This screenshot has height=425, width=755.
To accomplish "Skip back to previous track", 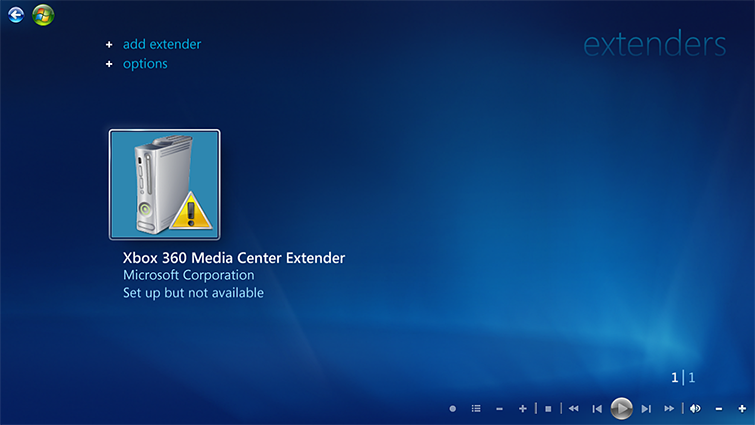I will [597, 409].
